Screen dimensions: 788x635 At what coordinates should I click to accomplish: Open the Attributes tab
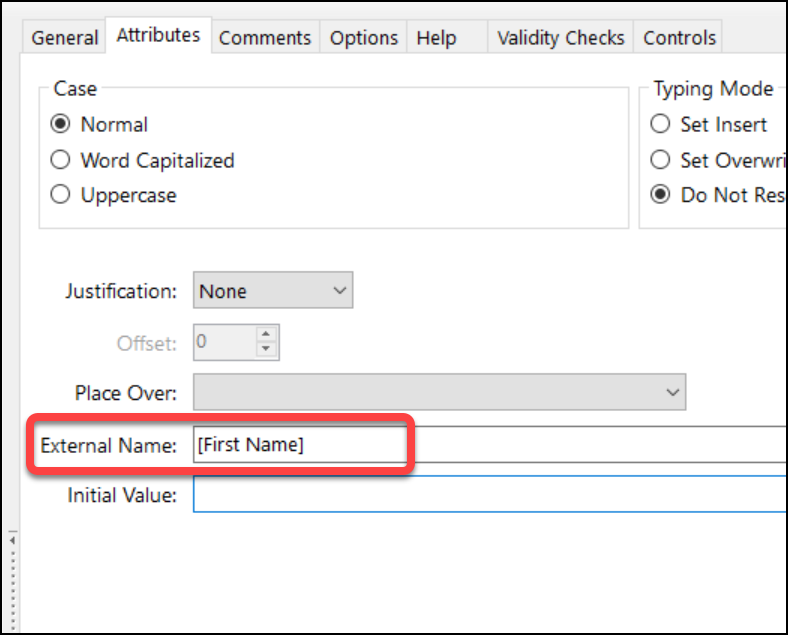[158, 36]
